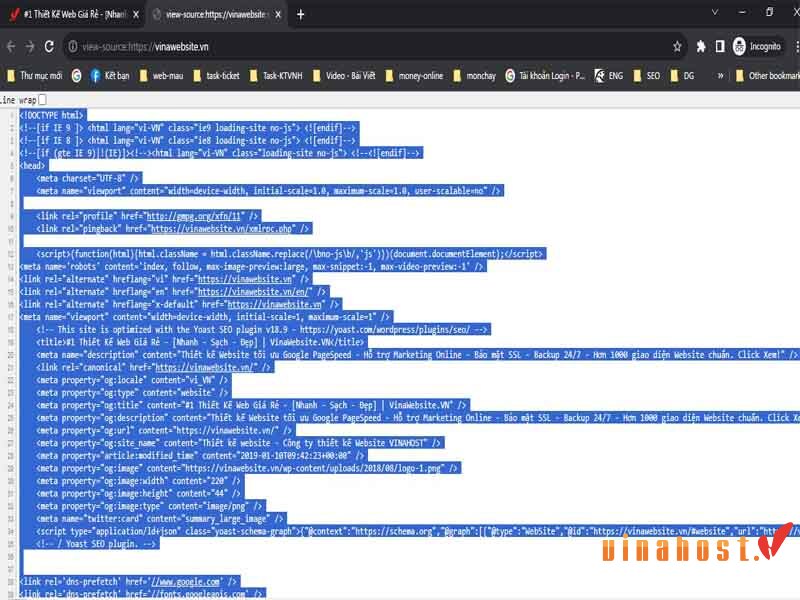Click the <!DOCTYPE html> source line
Screen dimensions: 800x600
point(51,115)
